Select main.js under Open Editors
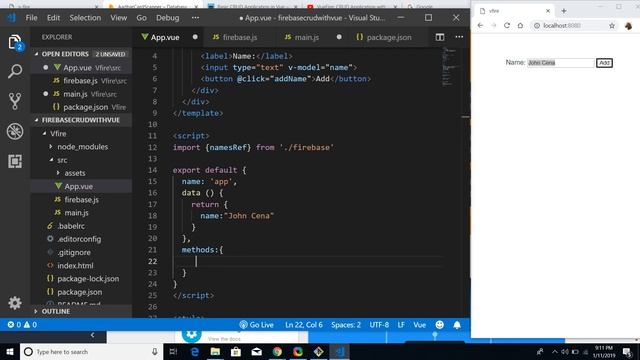This screenshot has height=360, width=640. (81, 94)
